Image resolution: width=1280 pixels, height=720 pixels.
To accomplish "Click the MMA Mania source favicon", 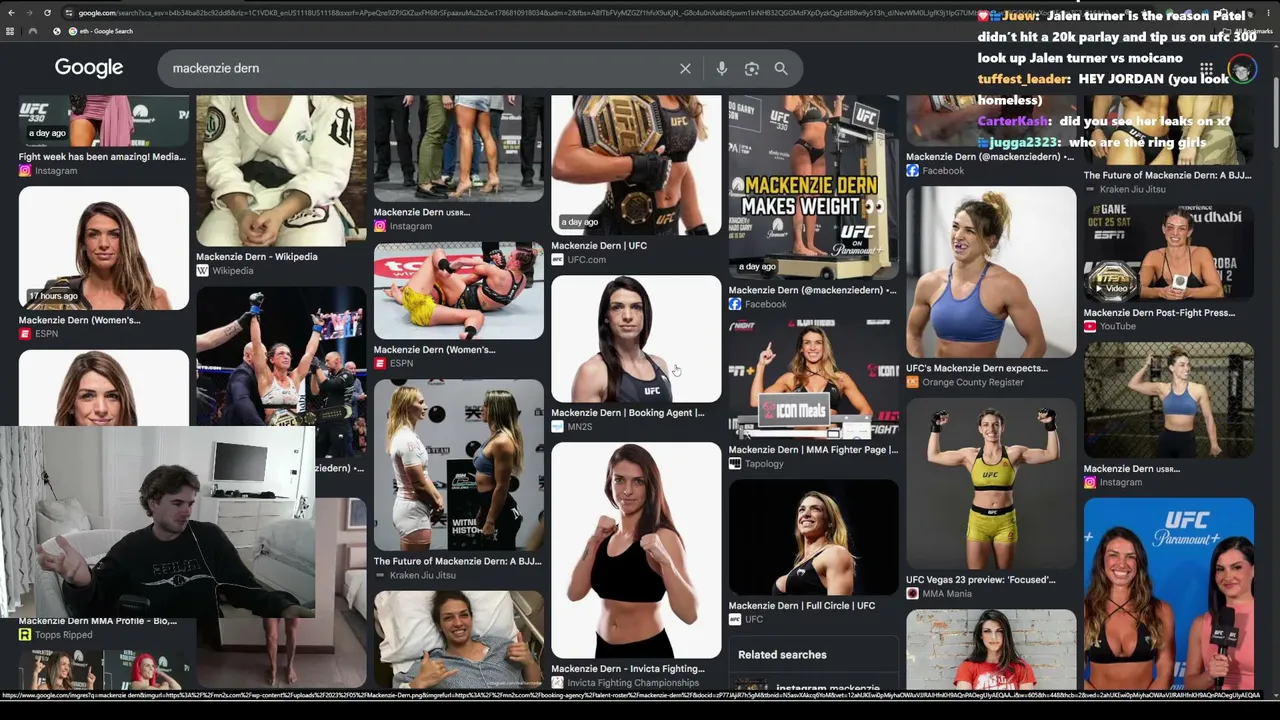I will pyautogui.click(x=912, y=594).
